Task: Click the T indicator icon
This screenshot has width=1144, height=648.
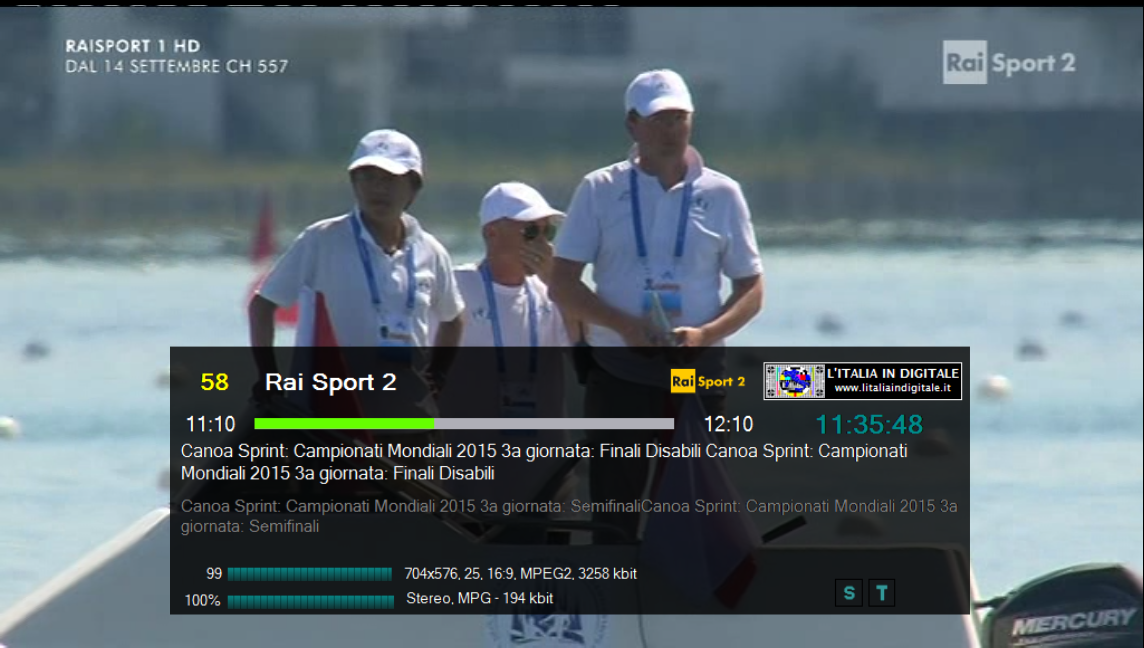Action: (881, 593)
